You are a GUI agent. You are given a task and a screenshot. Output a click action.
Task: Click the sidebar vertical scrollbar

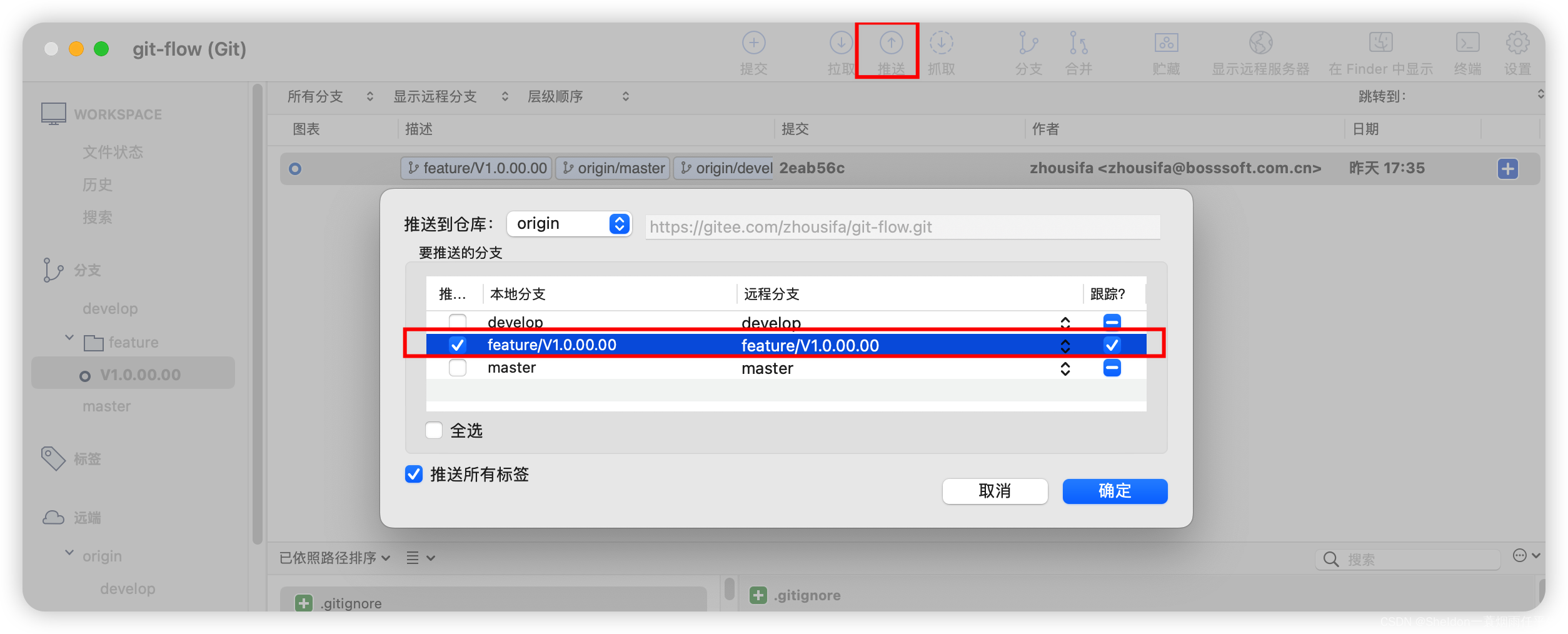257,313
